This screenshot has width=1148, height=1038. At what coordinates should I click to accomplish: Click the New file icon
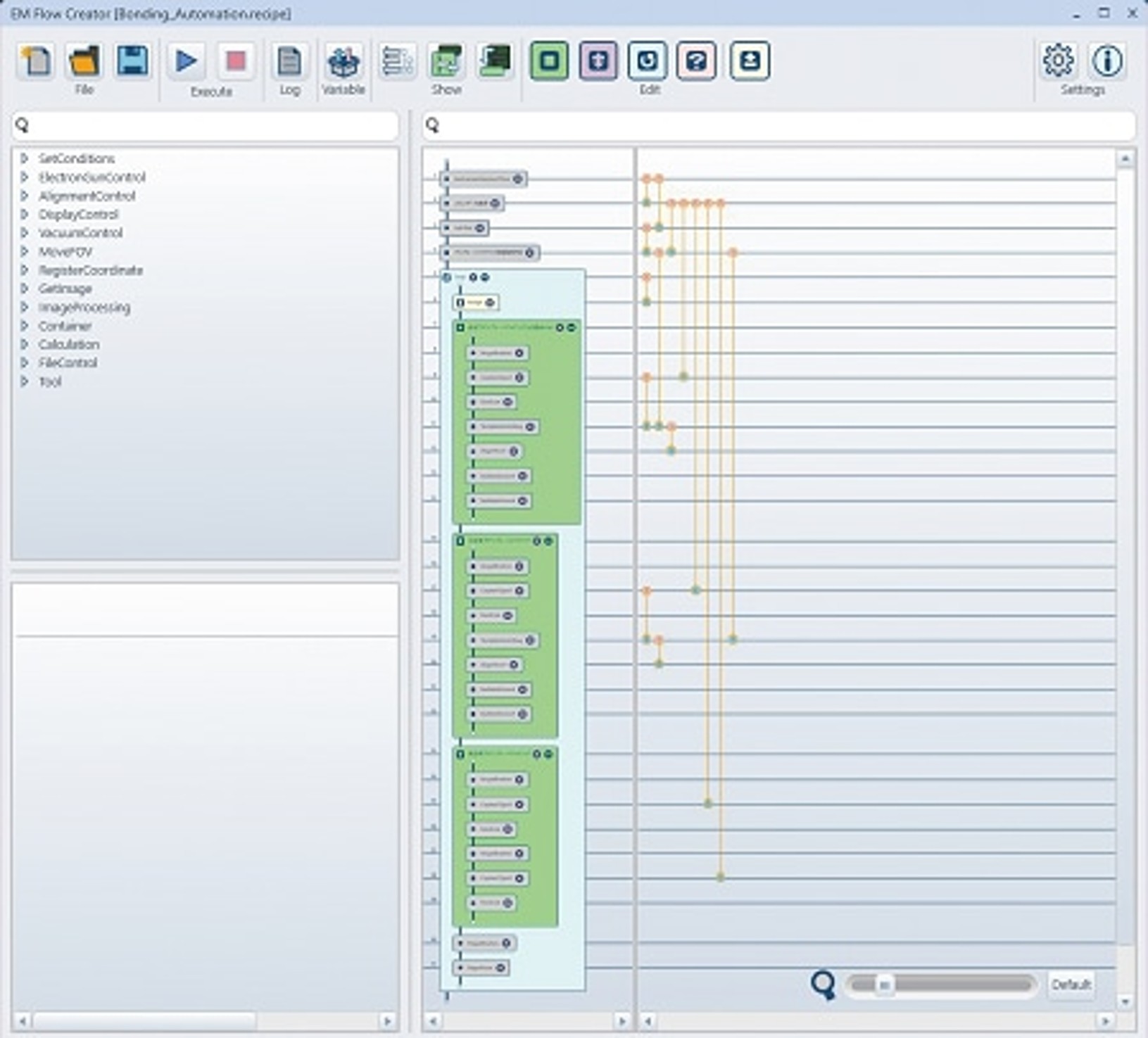coord(35,61)
